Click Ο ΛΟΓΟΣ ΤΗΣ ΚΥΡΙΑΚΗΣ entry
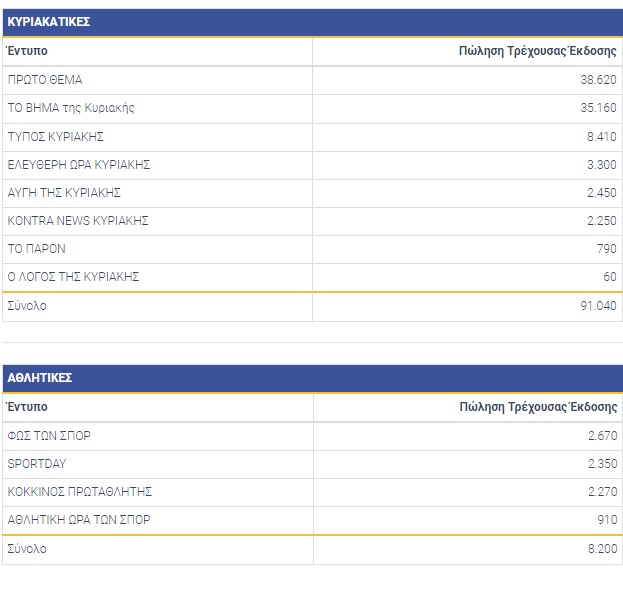This screenshot has height=589, width=623. coord(73,276)
